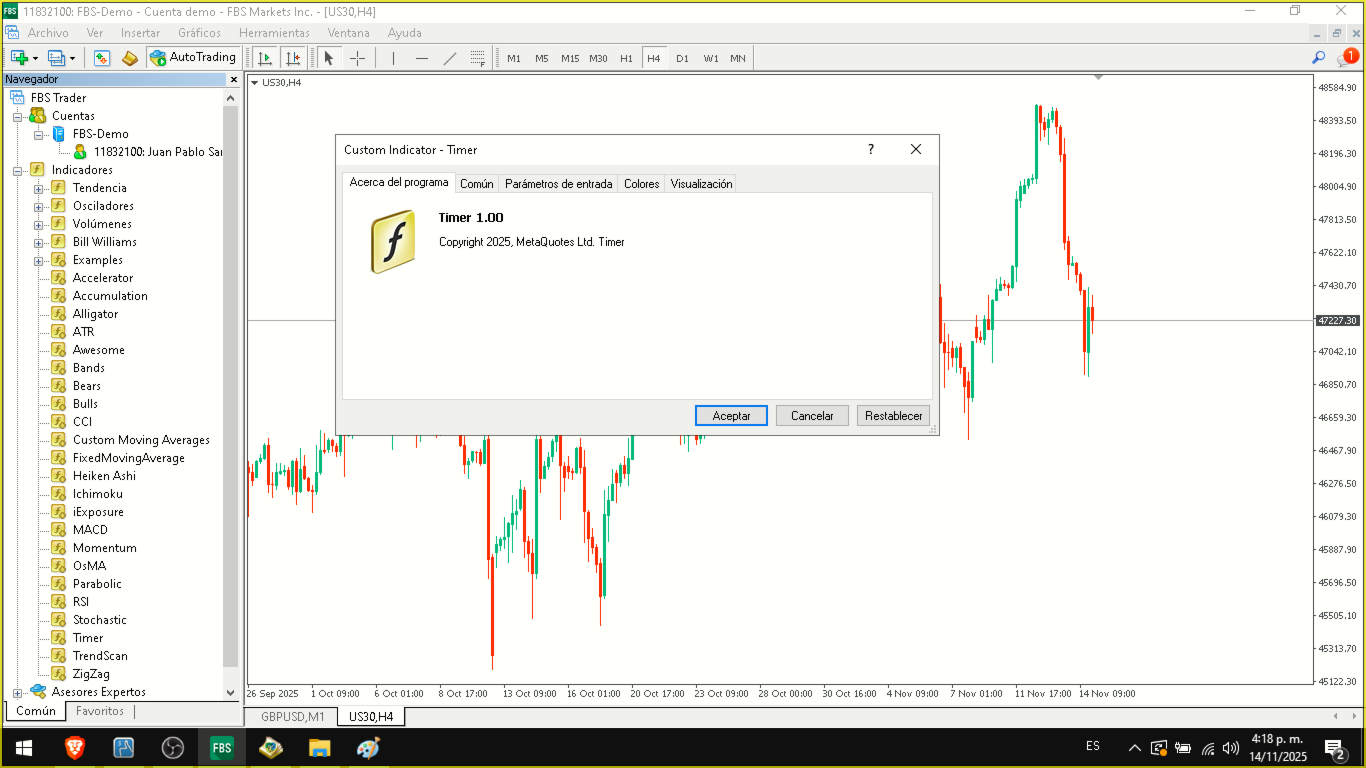Open Brave browser from taskbar
This screenshot has height=768, width=1366.
click(x=75, y=747)
